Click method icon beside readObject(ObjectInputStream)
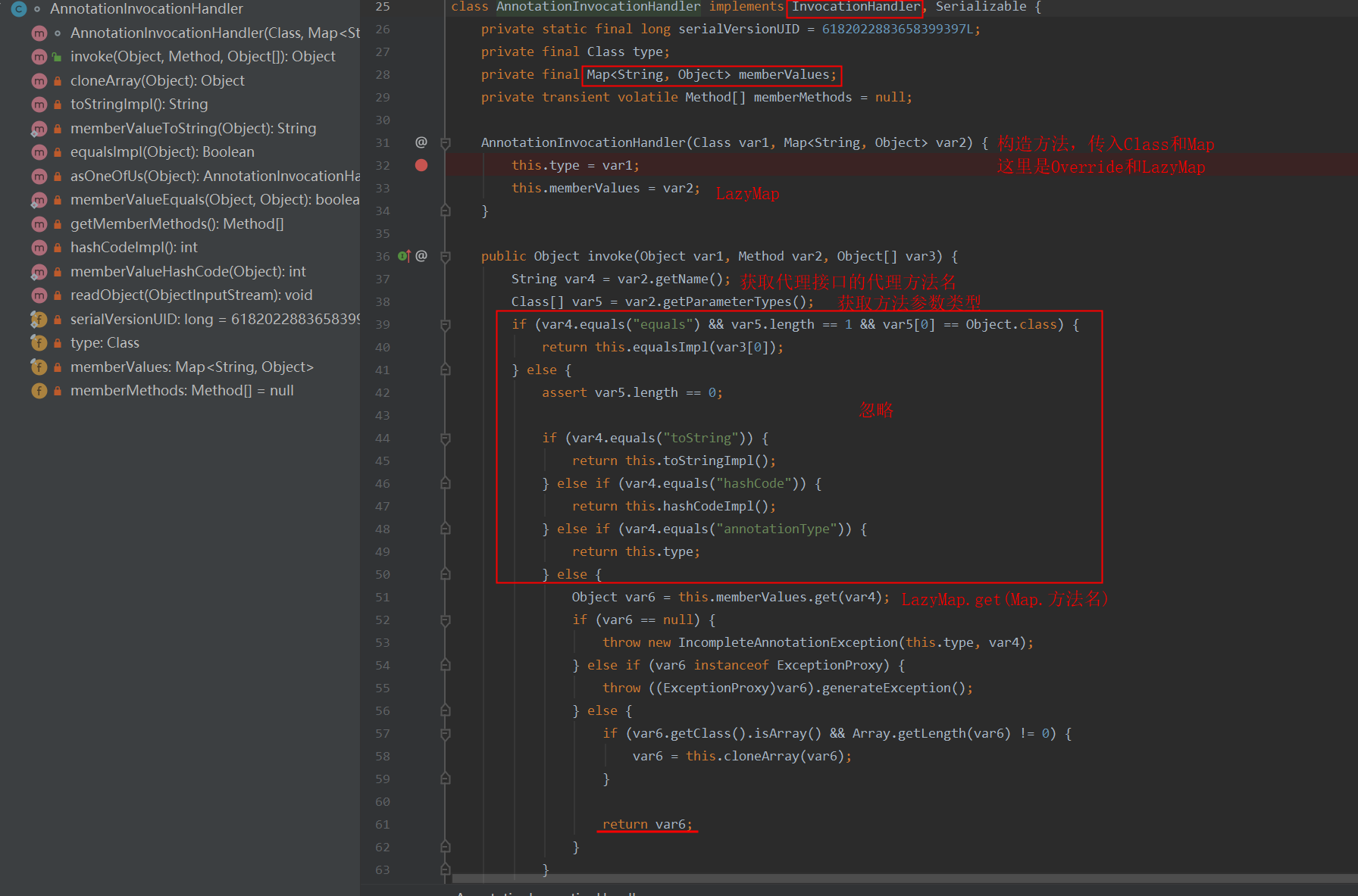This screenshot has height=896, width=1358. pyautogui.click(x=39, y=295)
